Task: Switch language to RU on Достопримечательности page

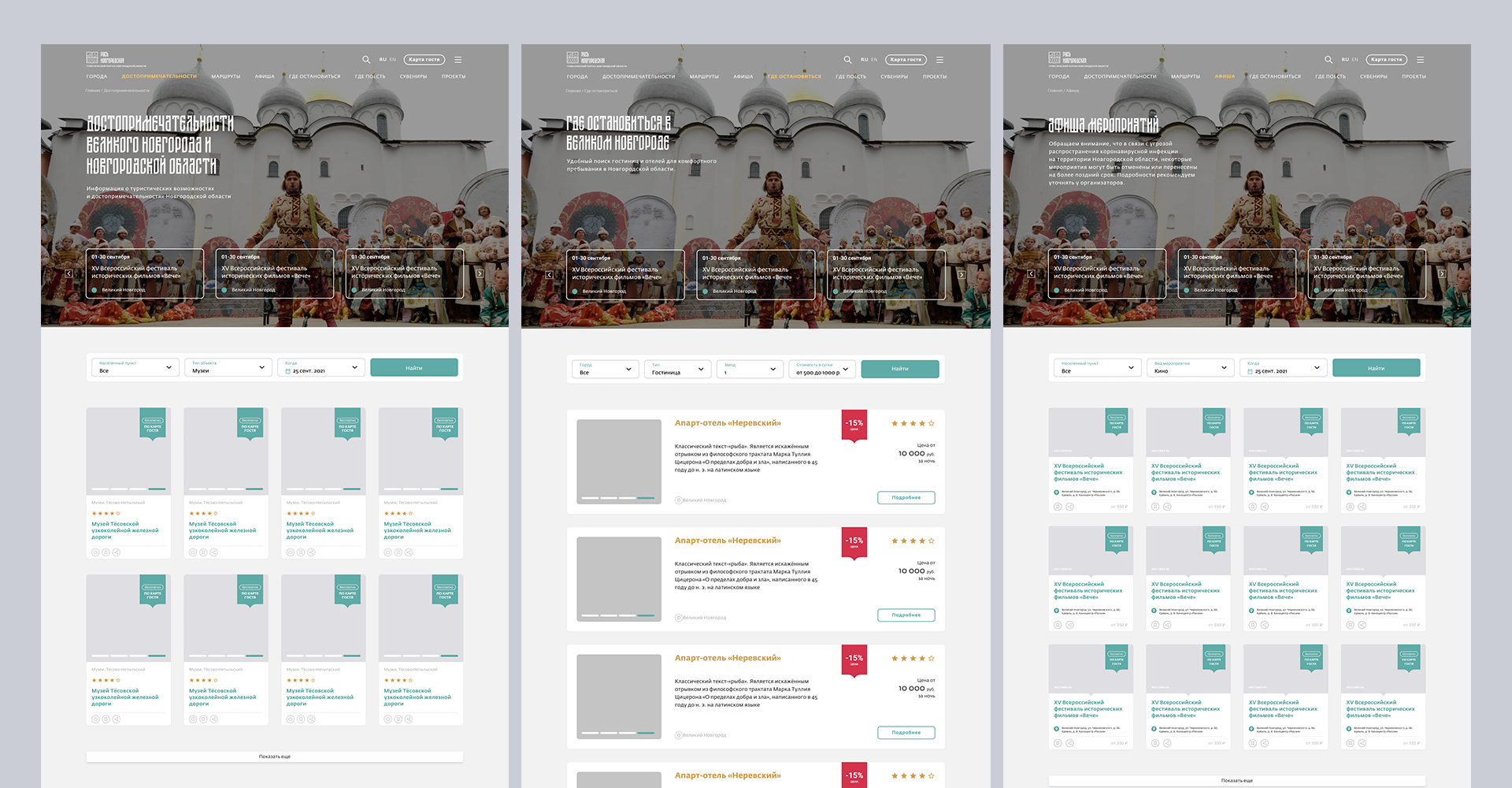Action: [383, 60]
